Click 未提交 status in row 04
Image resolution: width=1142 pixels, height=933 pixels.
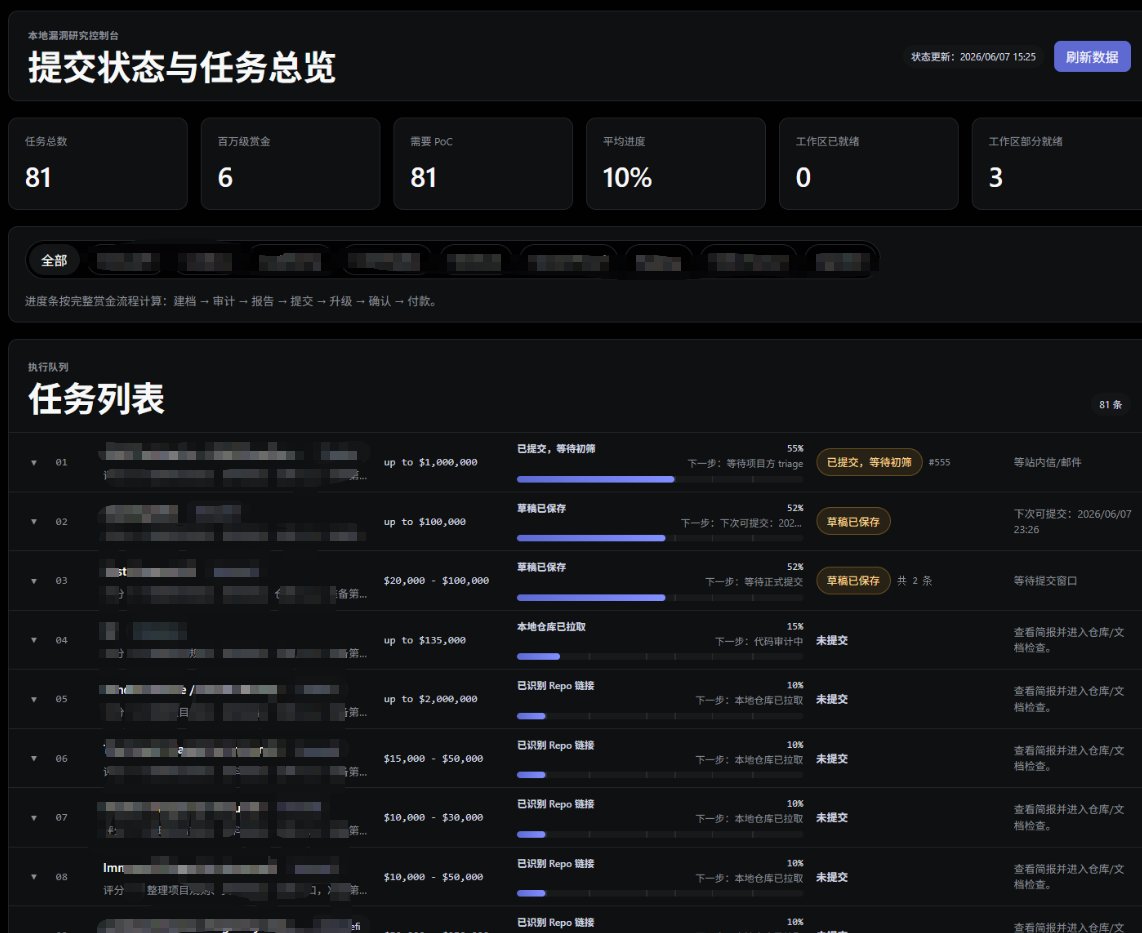click(832, 640)
